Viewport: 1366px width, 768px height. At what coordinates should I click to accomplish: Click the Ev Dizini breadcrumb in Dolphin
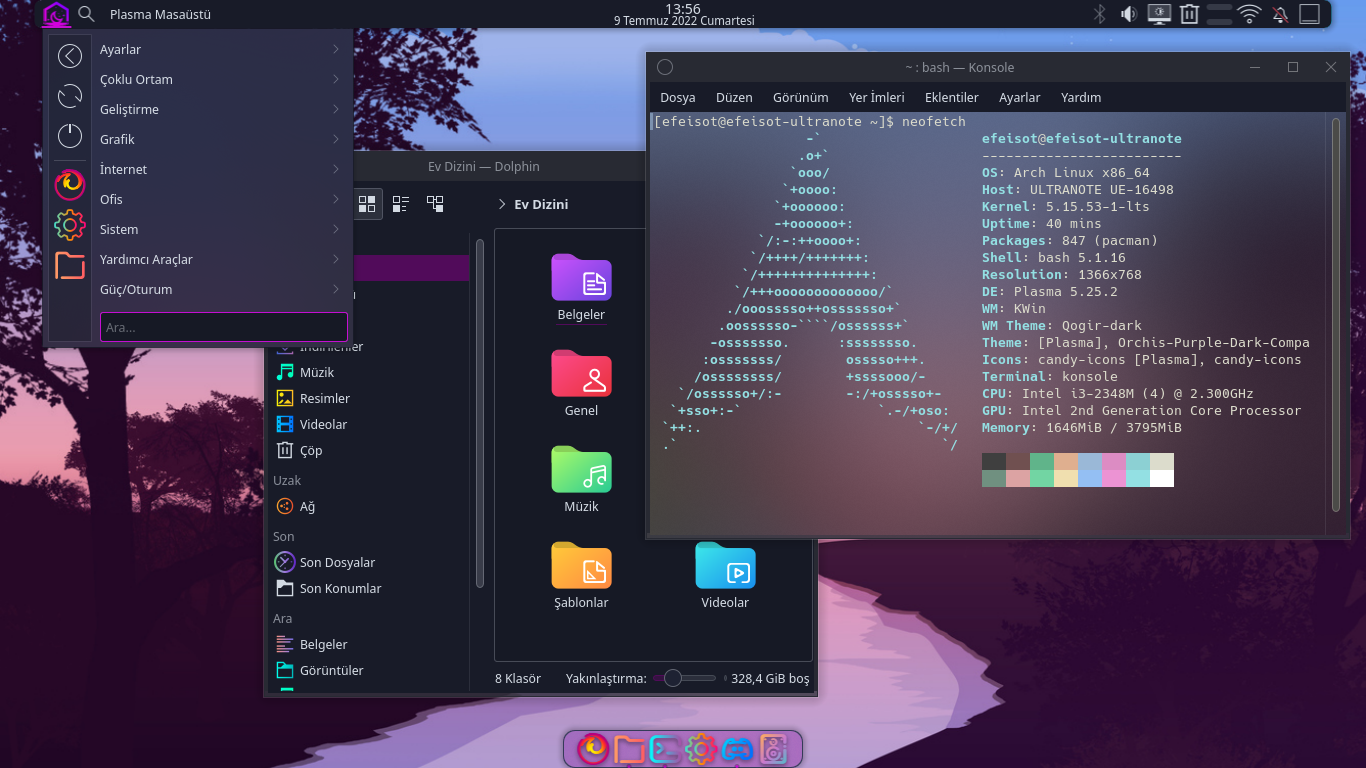[x=541, y=204]
